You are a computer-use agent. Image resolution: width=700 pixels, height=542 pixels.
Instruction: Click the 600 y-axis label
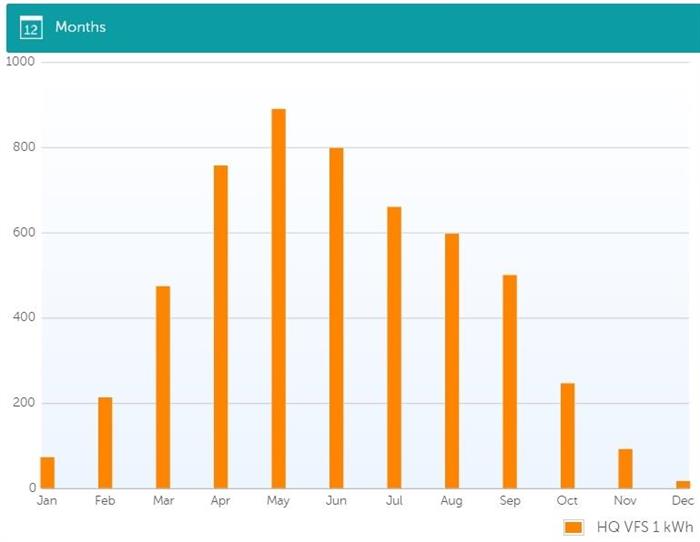coord(23,233)
